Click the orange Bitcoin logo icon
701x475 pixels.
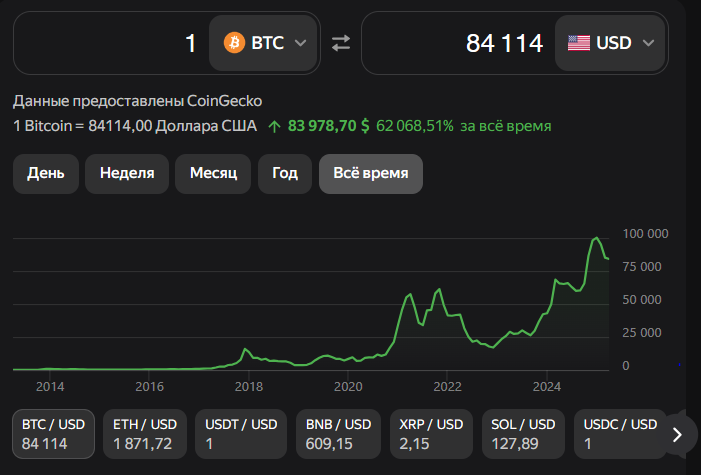[235, 43]
